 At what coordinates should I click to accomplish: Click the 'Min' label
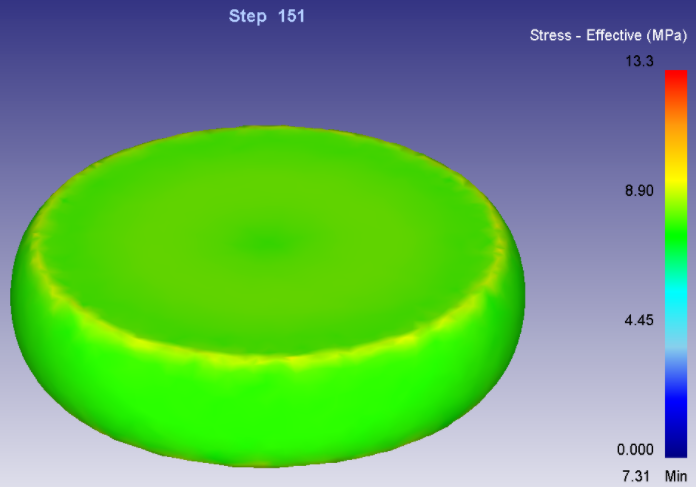676,476
